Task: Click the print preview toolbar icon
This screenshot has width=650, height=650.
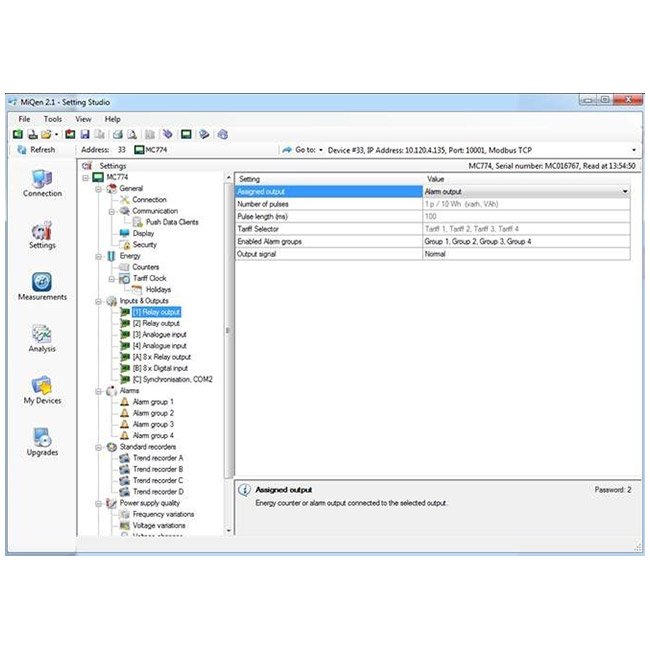Action: pos(132,134)
